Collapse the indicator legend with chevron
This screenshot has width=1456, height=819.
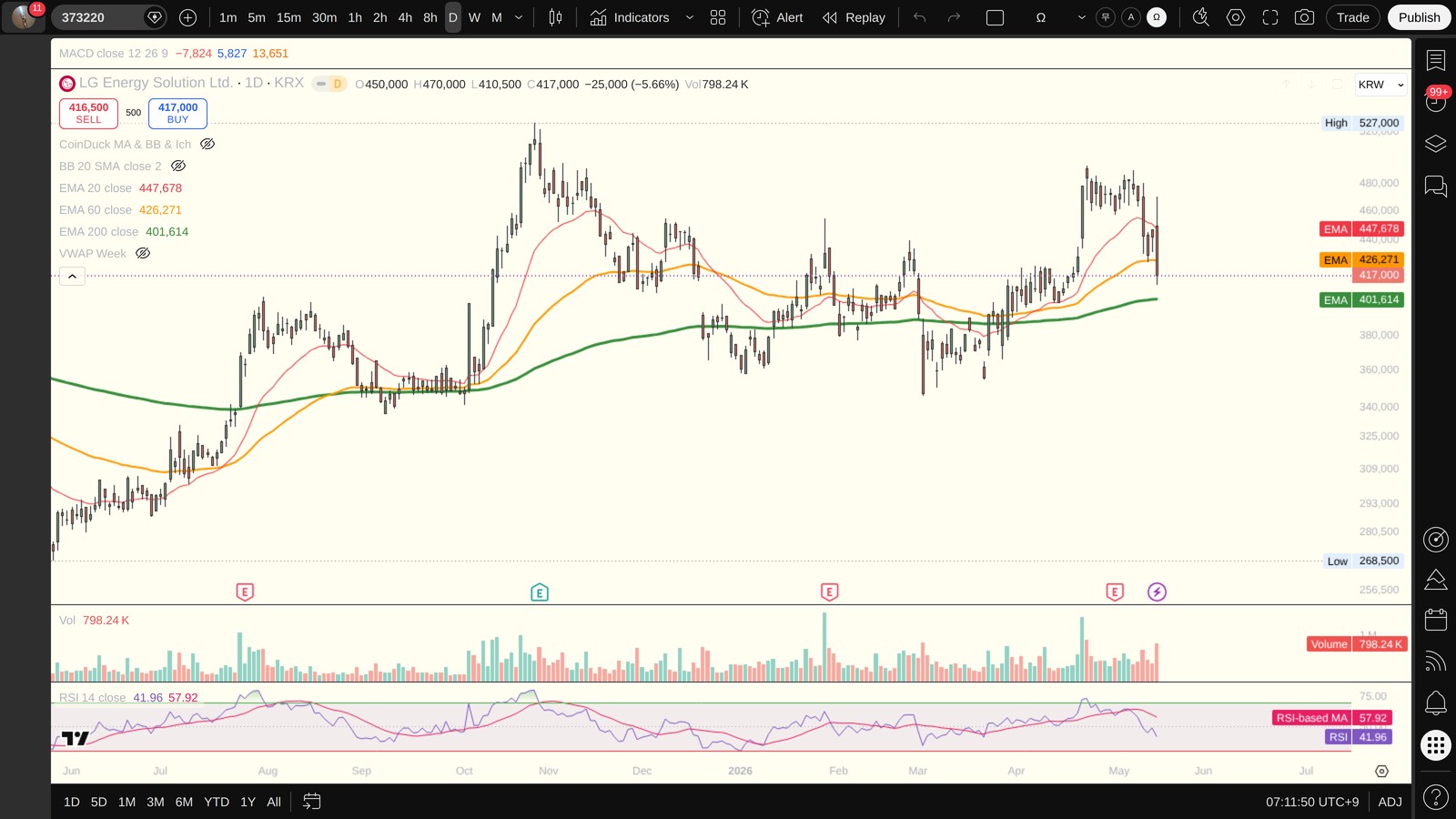pyautogui.click(x=72, y=276)
